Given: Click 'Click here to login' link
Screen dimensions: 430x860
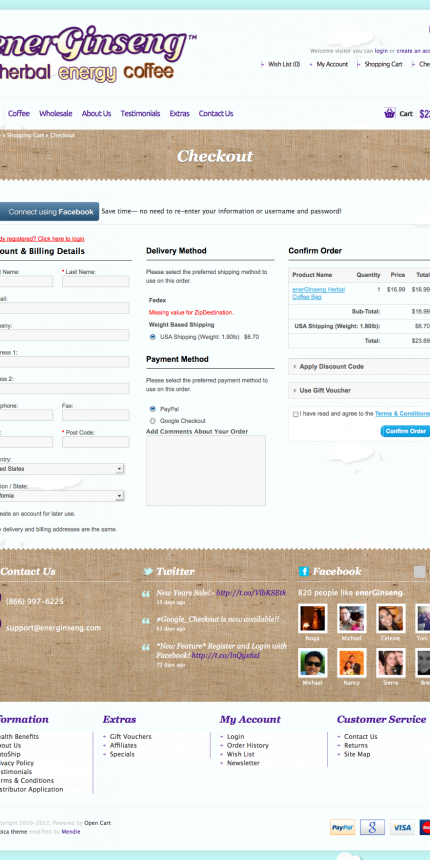Looking at the screenshot, I should coord(61,239).
